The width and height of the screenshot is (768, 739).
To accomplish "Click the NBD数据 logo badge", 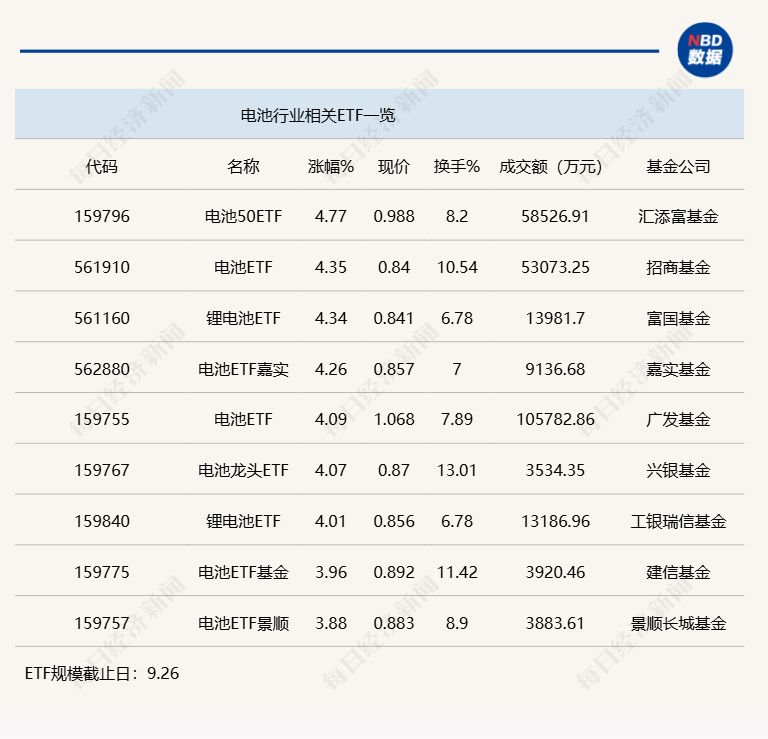I will click(704, 50).
